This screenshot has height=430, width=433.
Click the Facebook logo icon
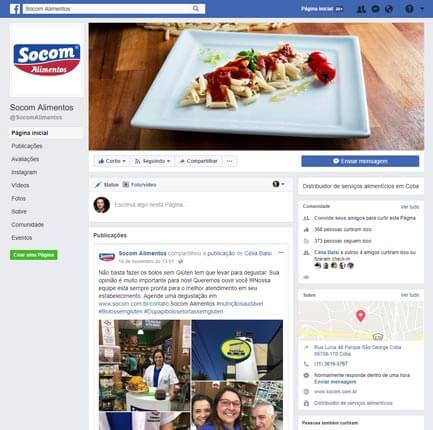(x=15, y=9)
